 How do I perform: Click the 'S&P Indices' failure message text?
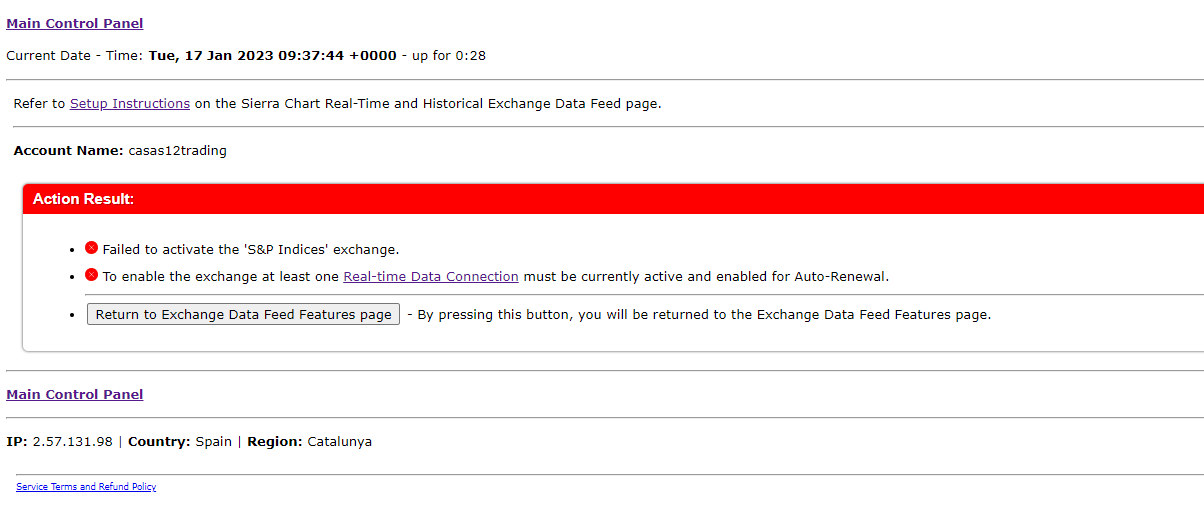[250, 249]
